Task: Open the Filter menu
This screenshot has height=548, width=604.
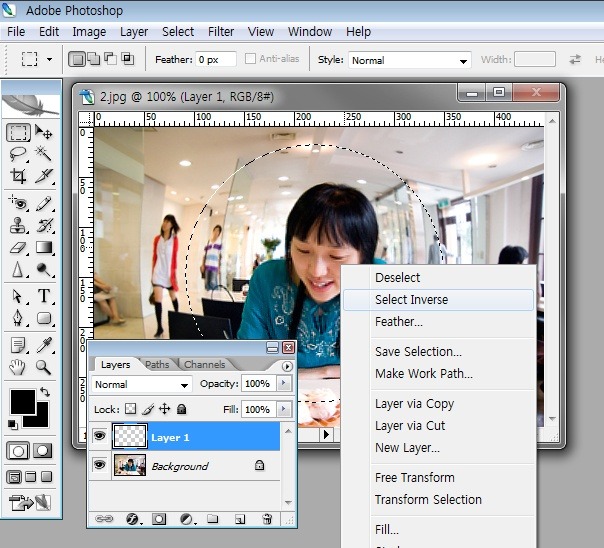Action: point(221,32)
